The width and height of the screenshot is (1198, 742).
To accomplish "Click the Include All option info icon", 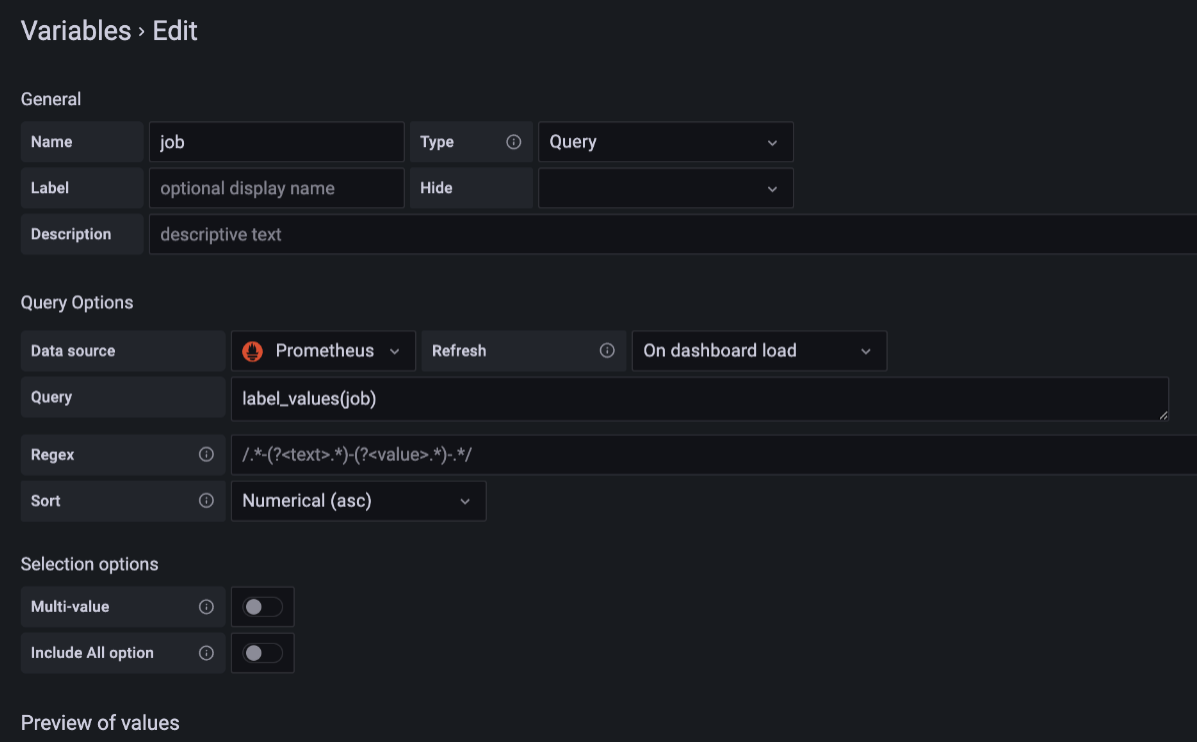I will click(x=207, y=652).
